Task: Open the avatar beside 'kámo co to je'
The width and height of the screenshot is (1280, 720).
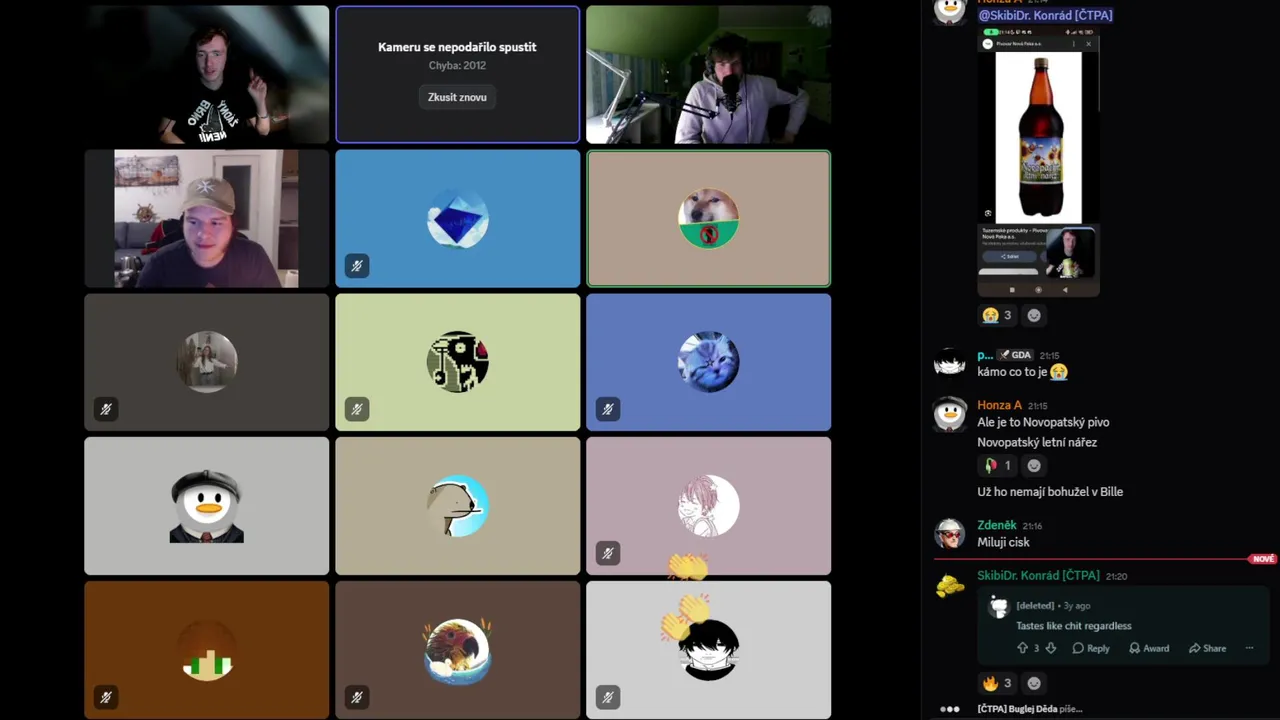Action: tap(949, 363)
